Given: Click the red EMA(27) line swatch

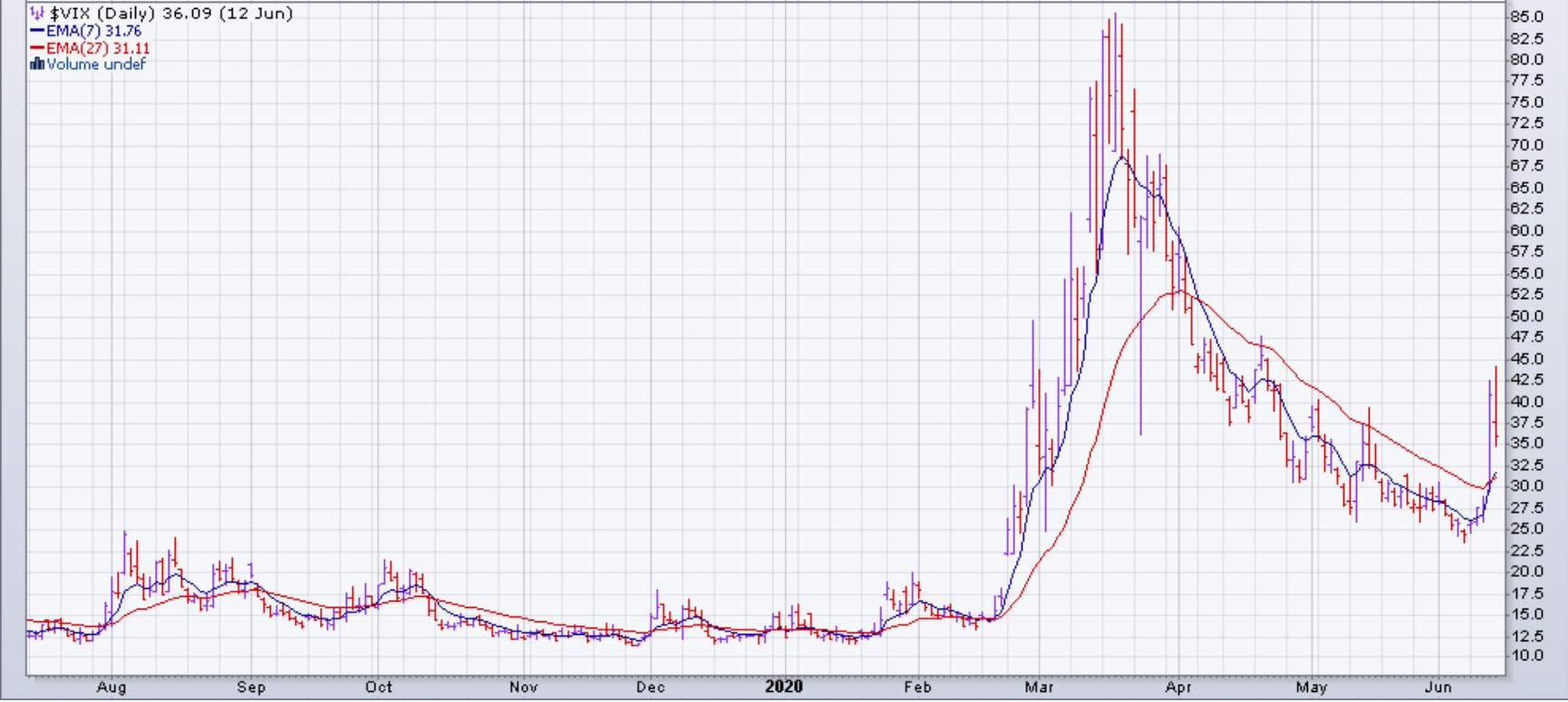Looking at the screenshot, I should click(37, 48).
